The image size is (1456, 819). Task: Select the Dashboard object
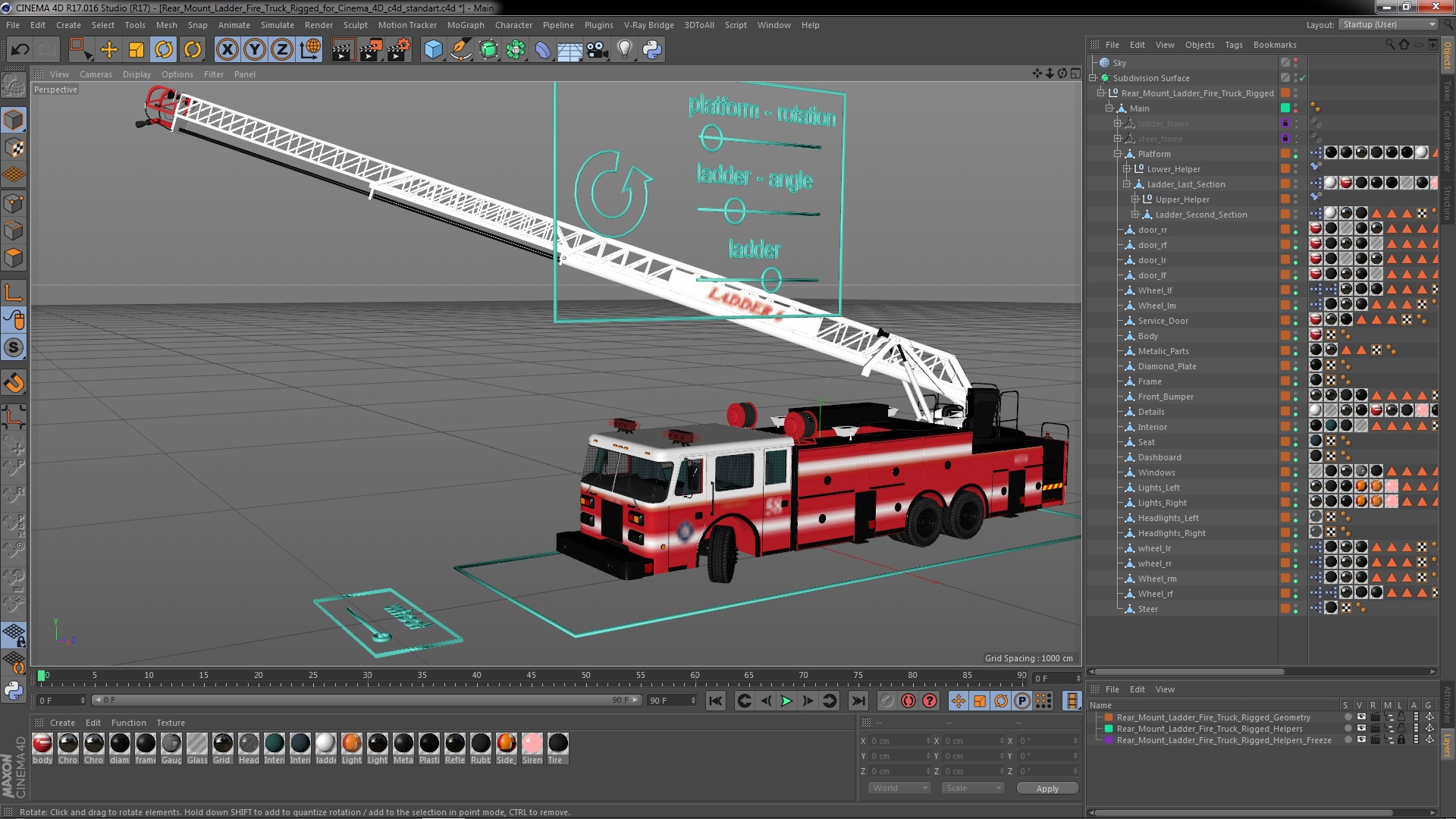[1159, 457]
